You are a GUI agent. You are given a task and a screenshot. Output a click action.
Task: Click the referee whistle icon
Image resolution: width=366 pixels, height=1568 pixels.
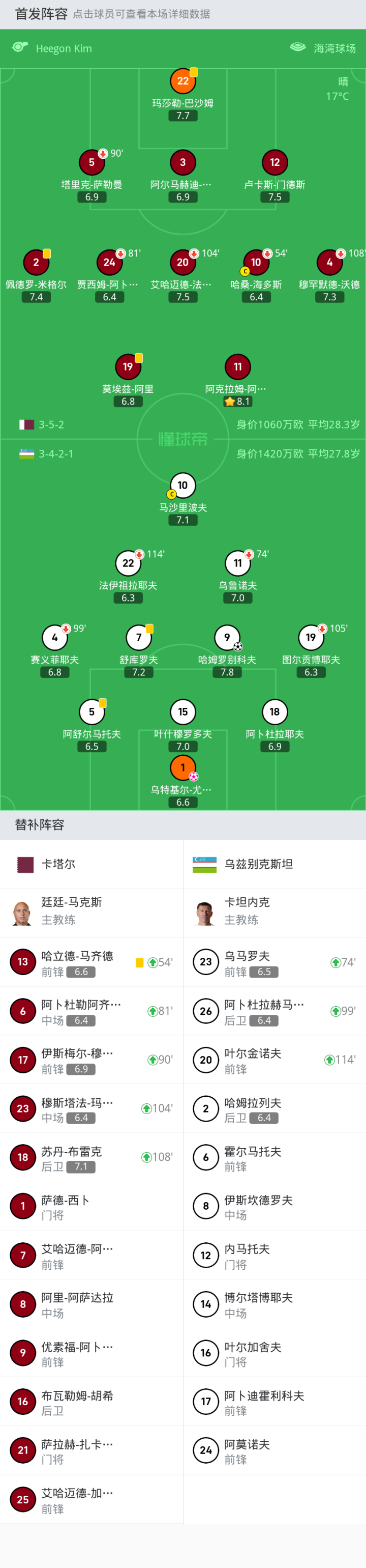tap(20, 47)
